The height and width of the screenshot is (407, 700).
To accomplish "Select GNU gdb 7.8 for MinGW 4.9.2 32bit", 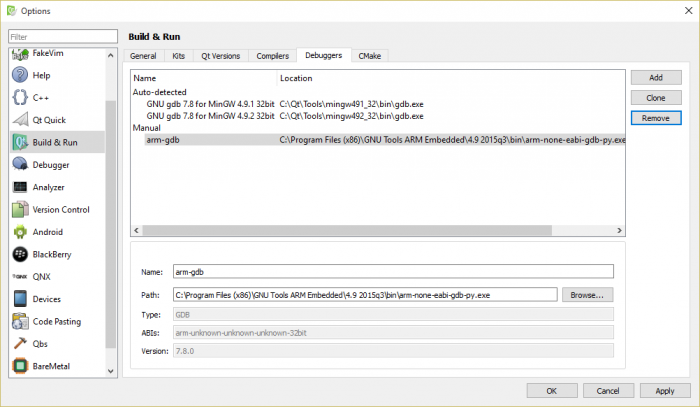I will pos(210,116).
